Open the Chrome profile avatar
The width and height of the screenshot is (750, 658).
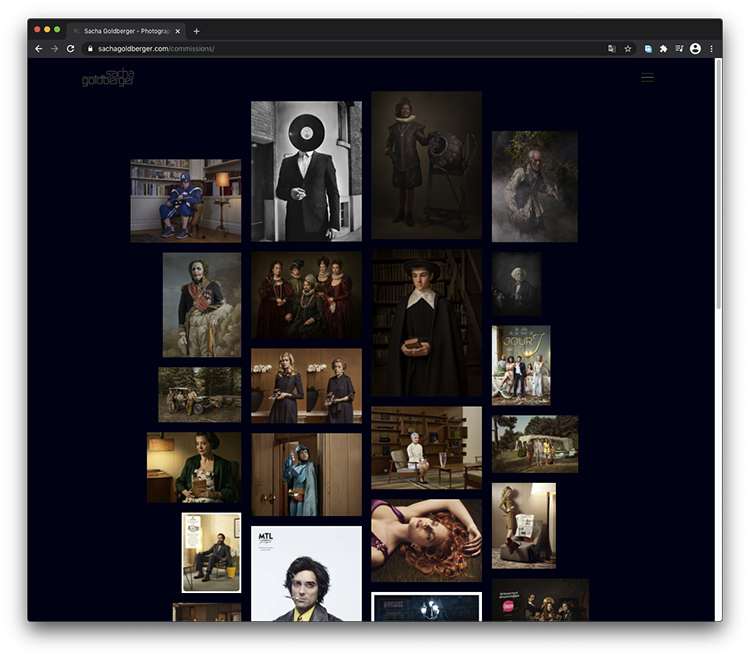695,48
